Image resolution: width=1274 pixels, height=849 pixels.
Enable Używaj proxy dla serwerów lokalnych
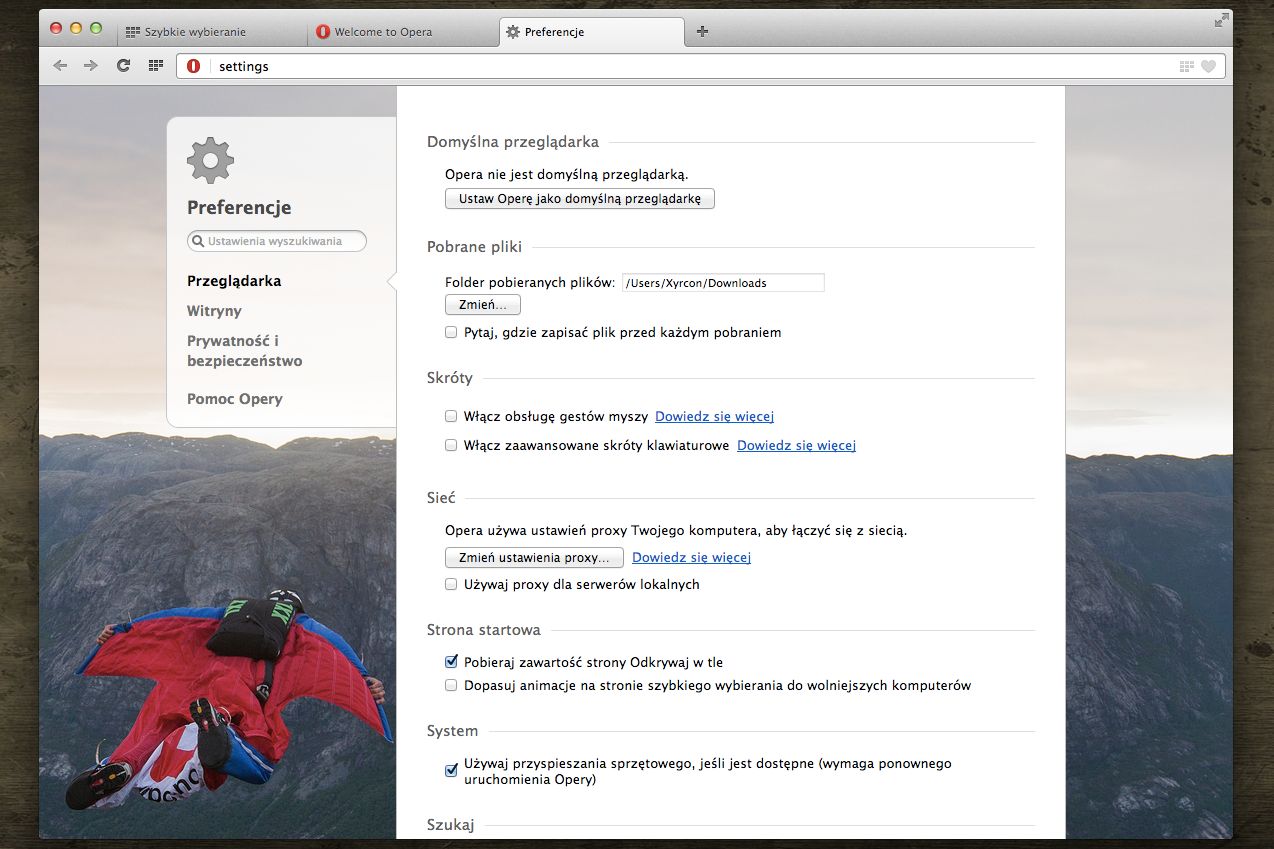(451, 584)
